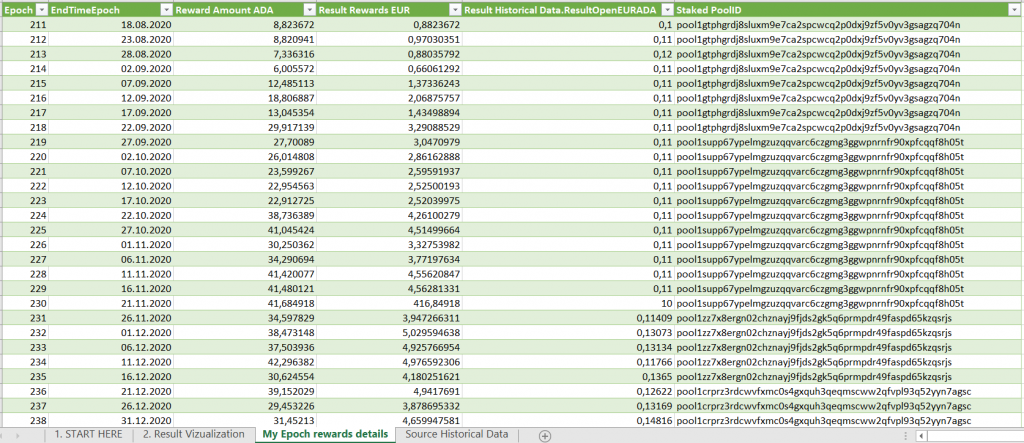The image size is (1024, 443).
Task: Select the reward amount cell 22,954563
Action: coord(246,186)
